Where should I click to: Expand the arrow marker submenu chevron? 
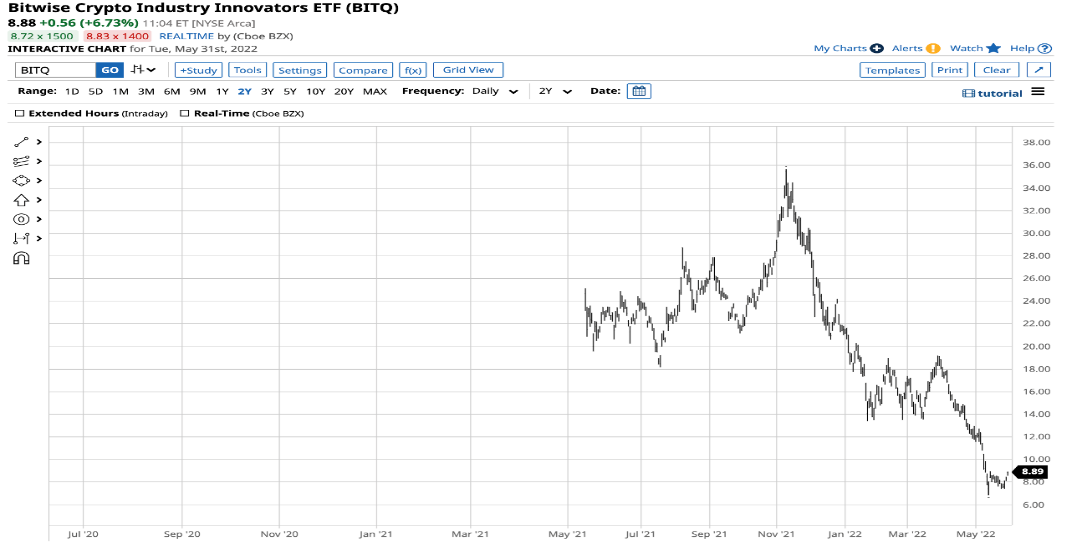point(39,200)
